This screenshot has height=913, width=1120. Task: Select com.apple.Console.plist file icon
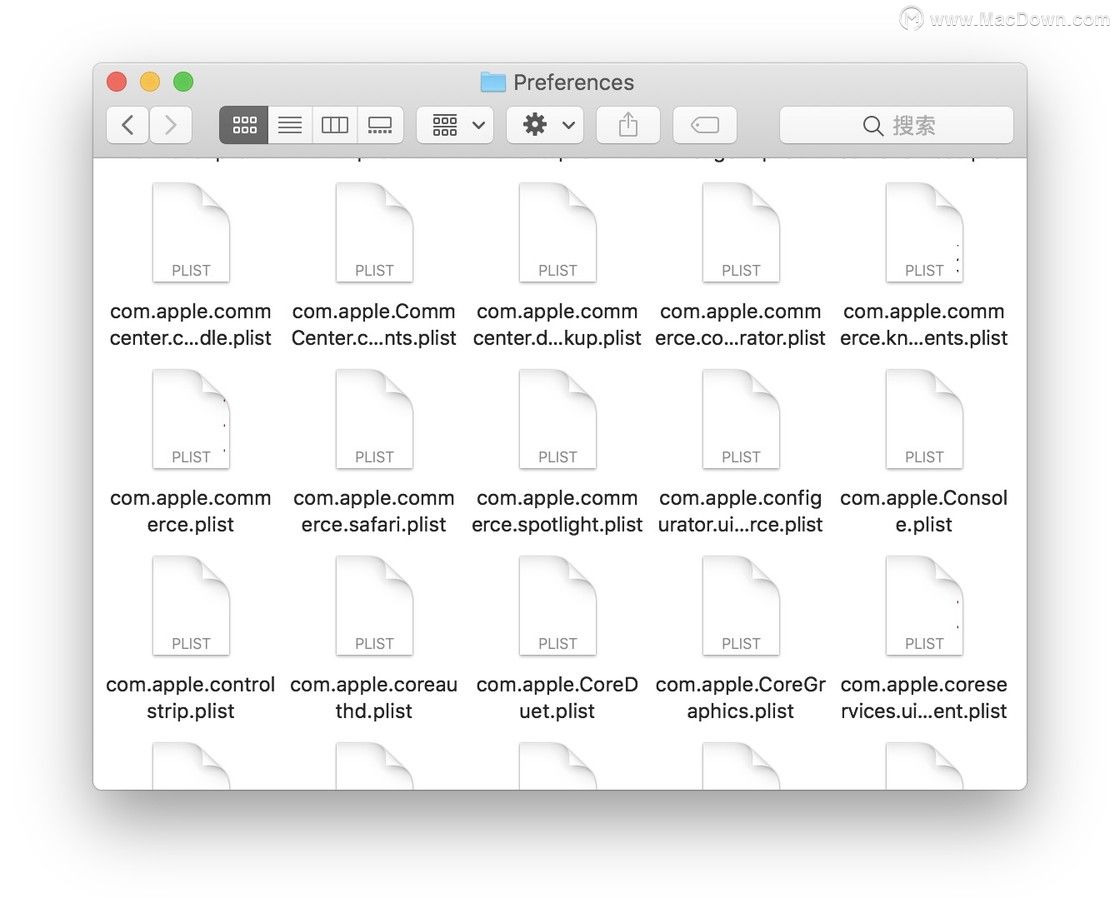(924, 419)
